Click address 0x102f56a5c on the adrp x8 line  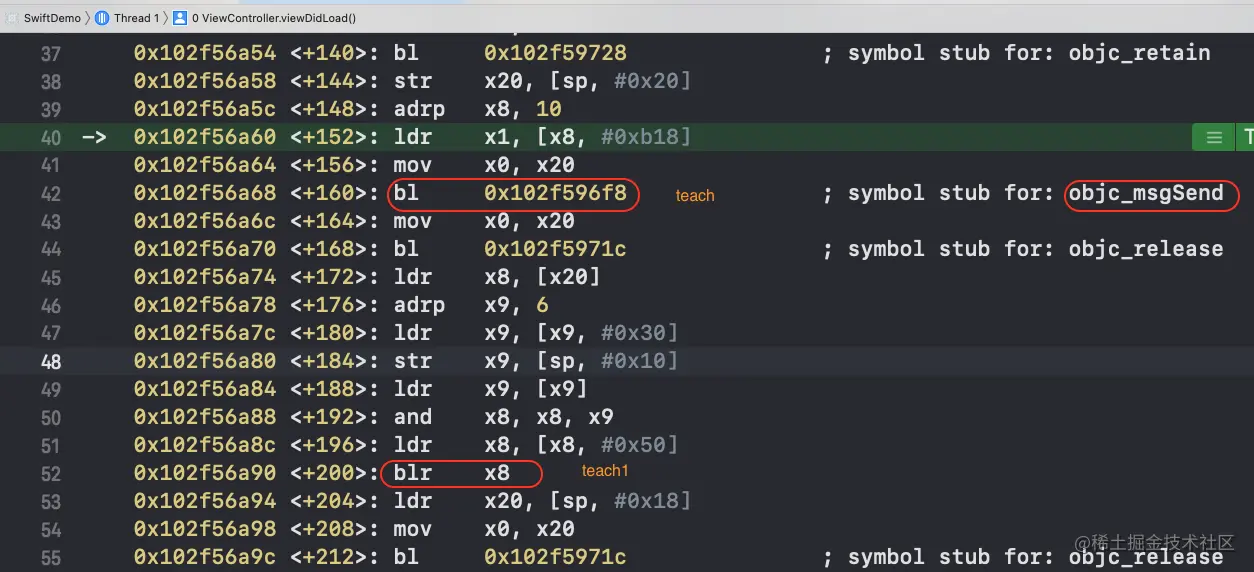pos(205,109)
